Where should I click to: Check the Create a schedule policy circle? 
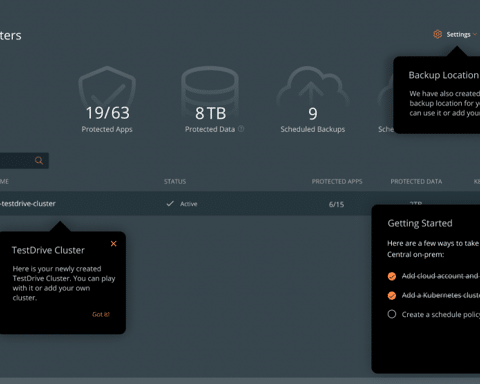coord(392,314)
